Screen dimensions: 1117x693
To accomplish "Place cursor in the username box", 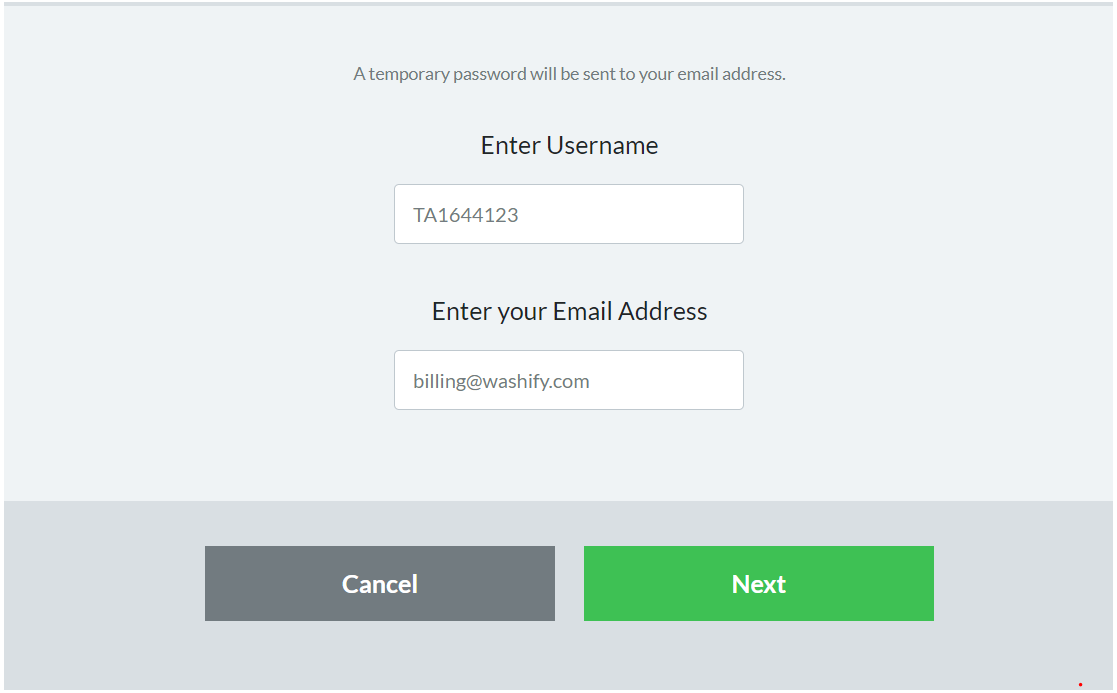I will 568,214.
